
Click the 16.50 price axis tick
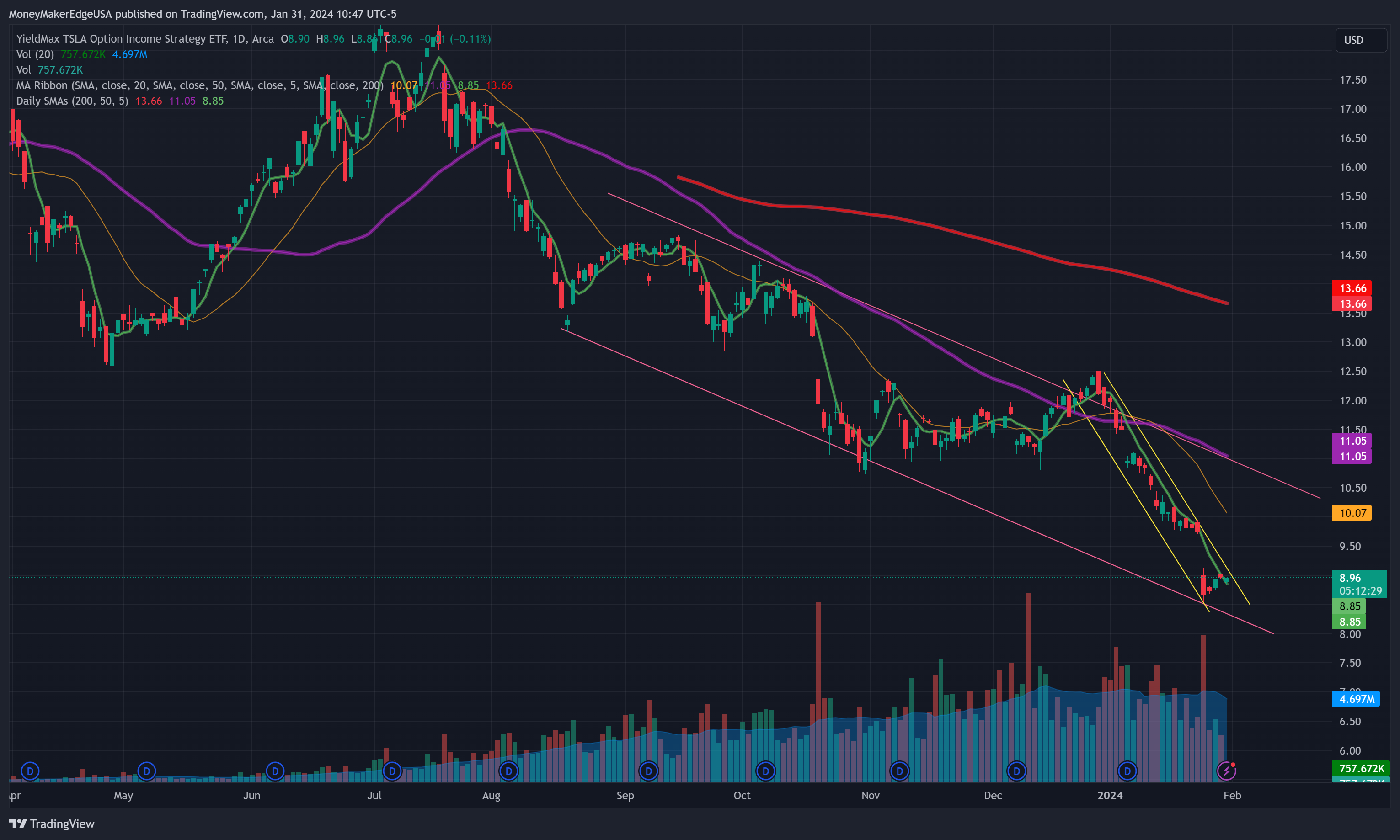coord(1352,138)
